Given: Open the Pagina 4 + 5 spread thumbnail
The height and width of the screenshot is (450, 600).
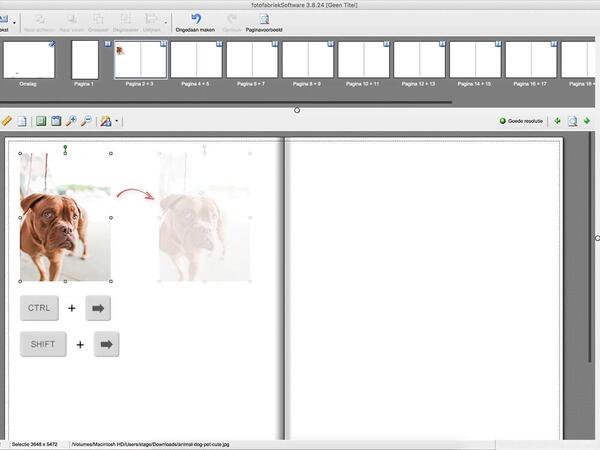Looking at the screenshot, I should [x=196, y=60].
